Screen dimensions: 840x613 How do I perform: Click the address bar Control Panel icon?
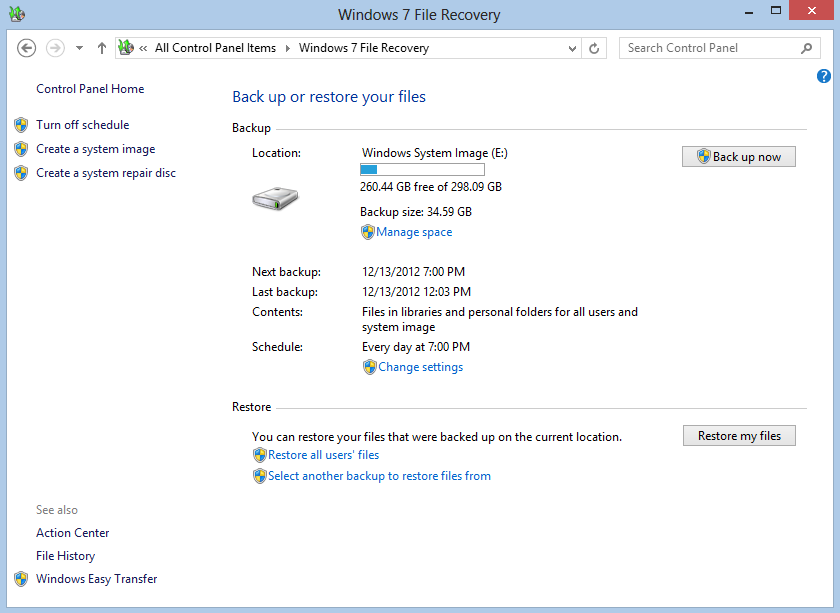coord(126,48)
